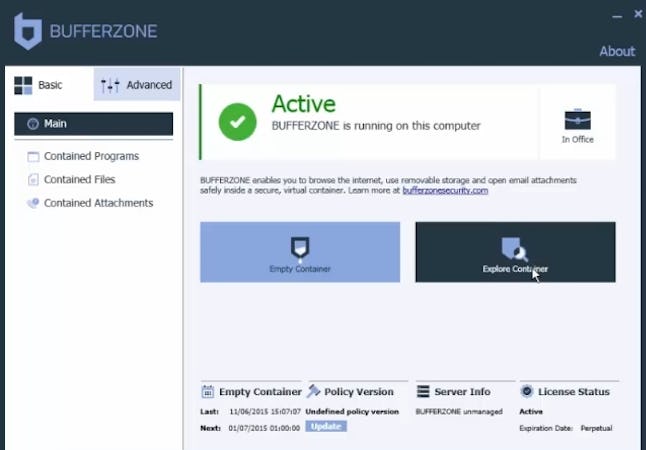Click the BUFFERZONE shield logo
This screenshot has width=646, height=450.
28,31
